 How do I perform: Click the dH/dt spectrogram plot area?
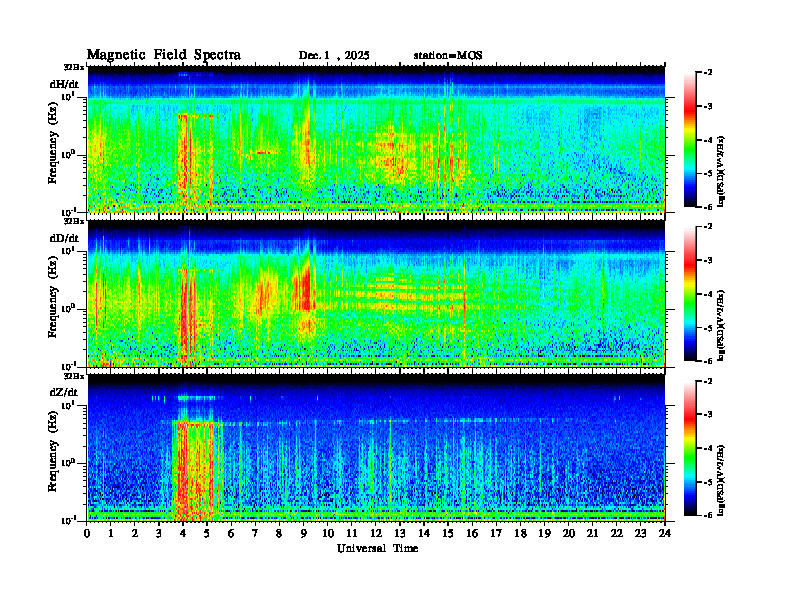(376, 139)
